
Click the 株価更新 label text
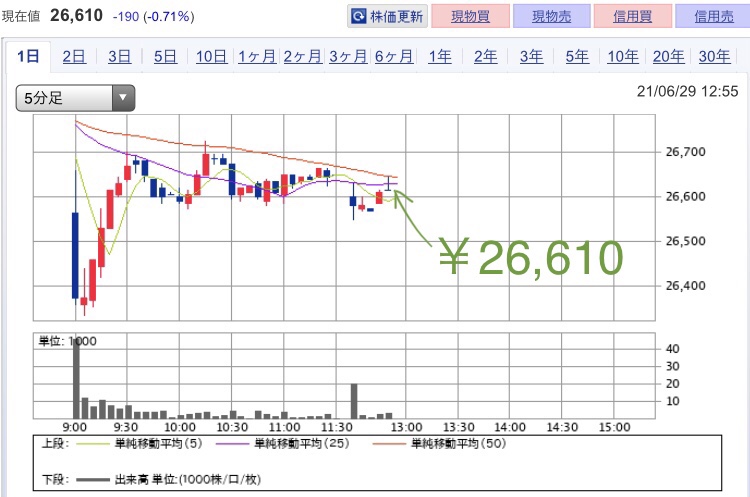point(397,17)
